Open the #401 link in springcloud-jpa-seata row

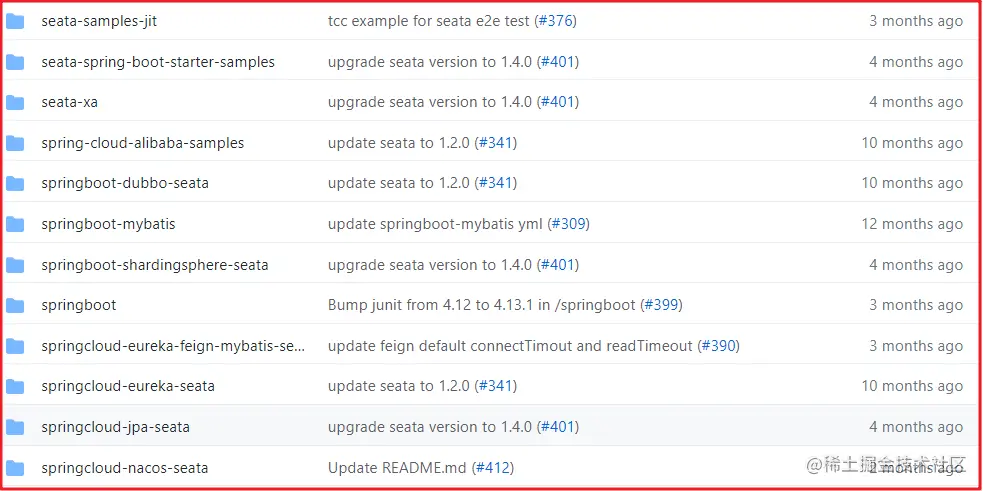click(557, 427)
